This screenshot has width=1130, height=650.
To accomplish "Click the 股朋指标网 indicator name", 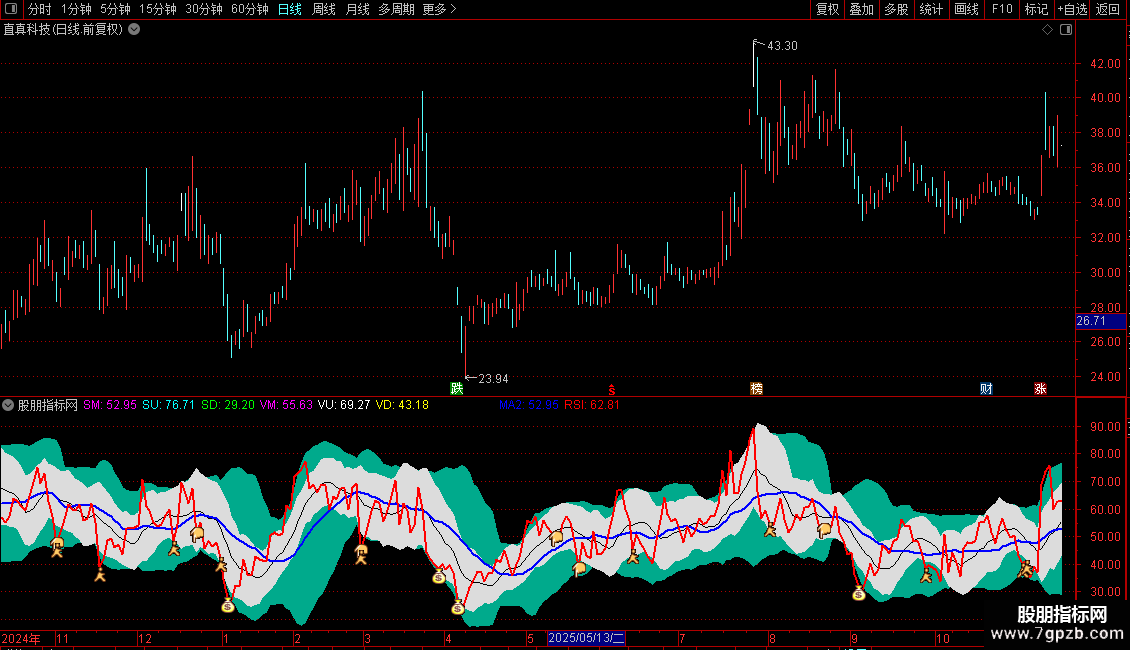I will (48, 405).
